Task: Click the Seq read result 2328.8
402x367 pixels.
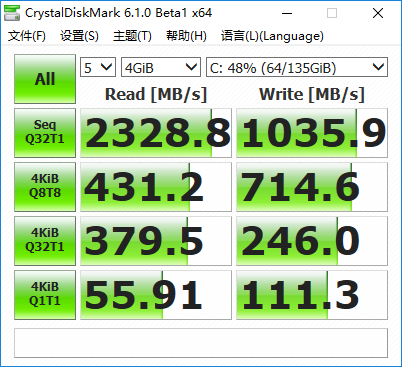Action: click(x=156, y=133)
